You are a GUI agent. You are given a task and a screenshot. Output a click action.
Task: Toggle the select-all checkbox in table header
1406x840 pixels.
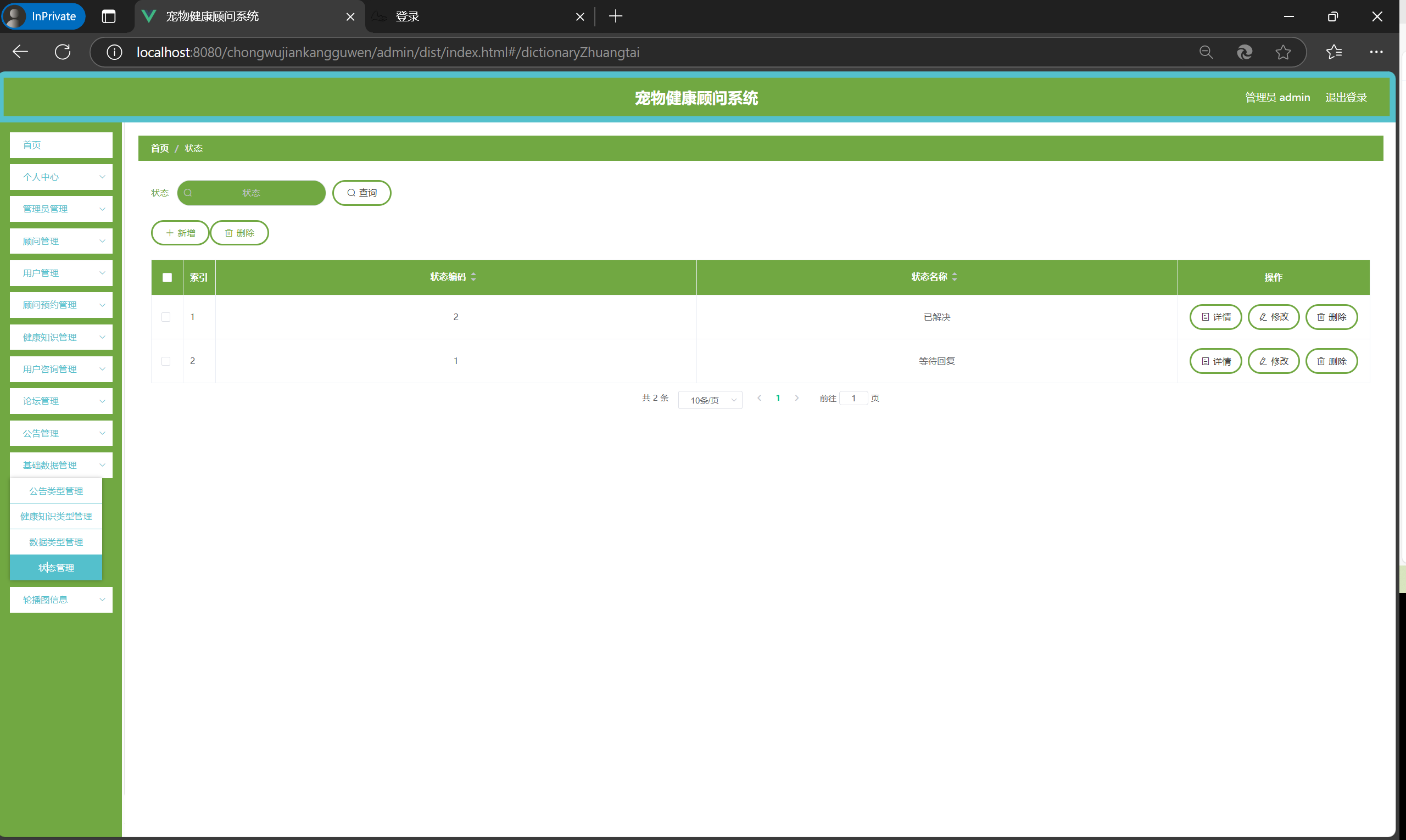click(x=167, y=277)
